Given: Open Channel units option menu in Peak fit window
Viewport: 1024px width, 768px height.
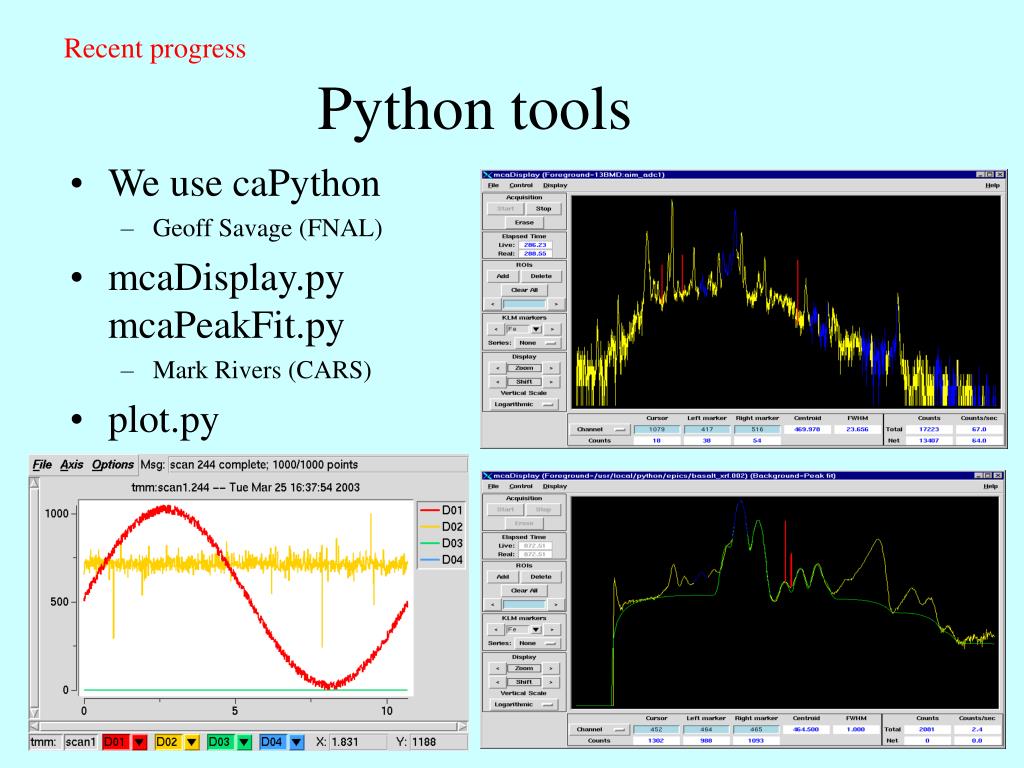Looking at the screenshot, I should click(x=599, y=729).
